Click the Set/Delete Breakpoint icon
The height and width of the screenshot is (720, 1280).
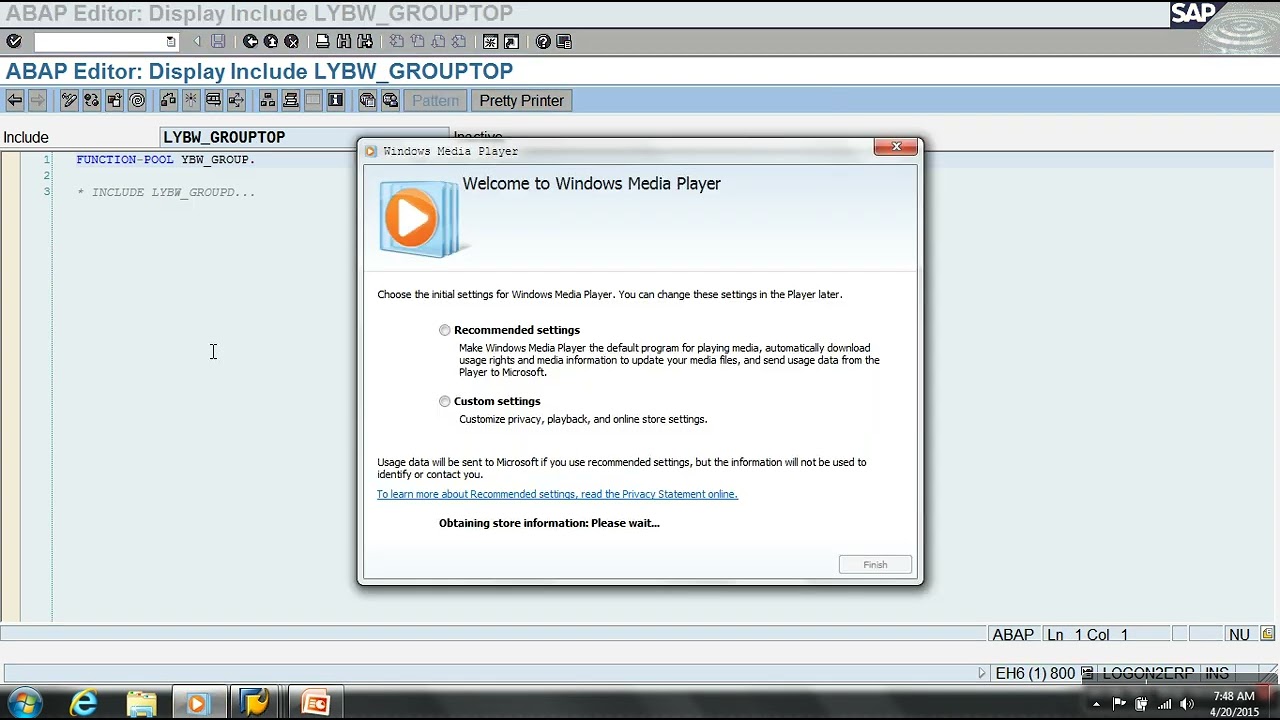click(367, 100)
